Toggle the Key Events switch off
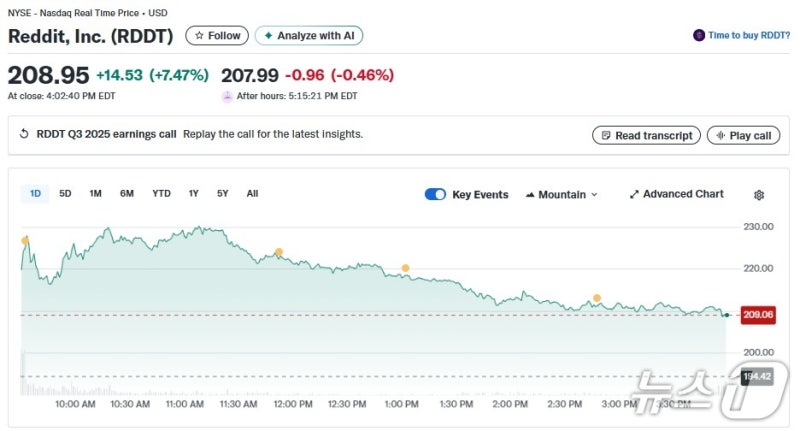The height and width of the screenshot is (431, 800). [435, 194]
